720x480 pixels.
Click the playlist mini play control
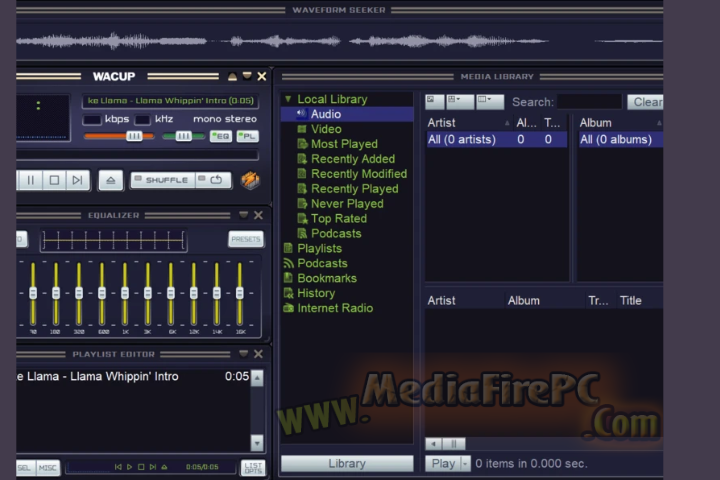pyautogui.click(x=129, y=467)
